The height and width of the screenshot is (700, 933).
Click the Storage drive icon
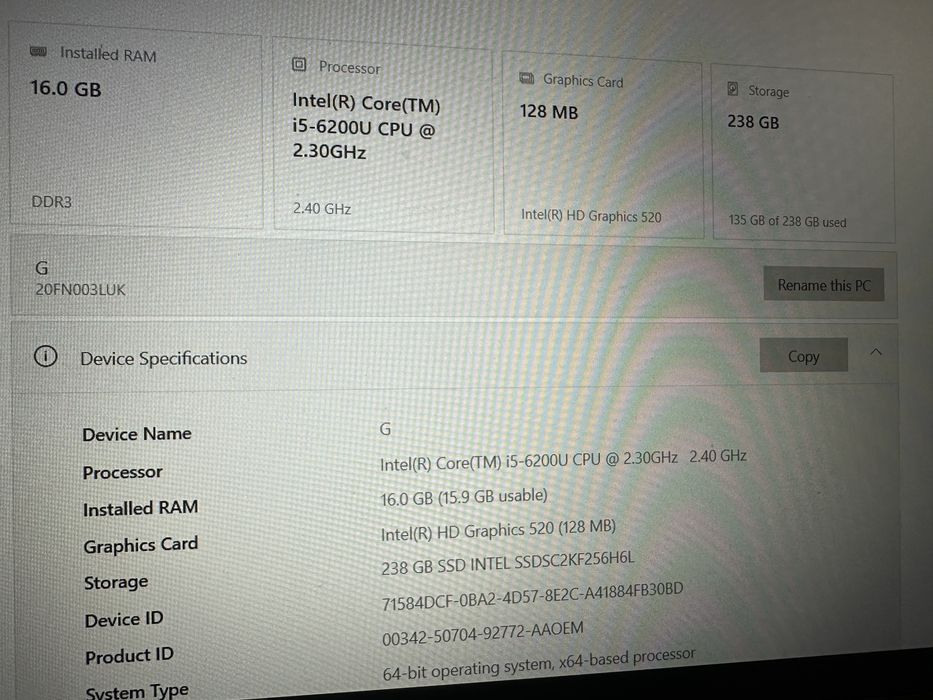pos(733,89)
